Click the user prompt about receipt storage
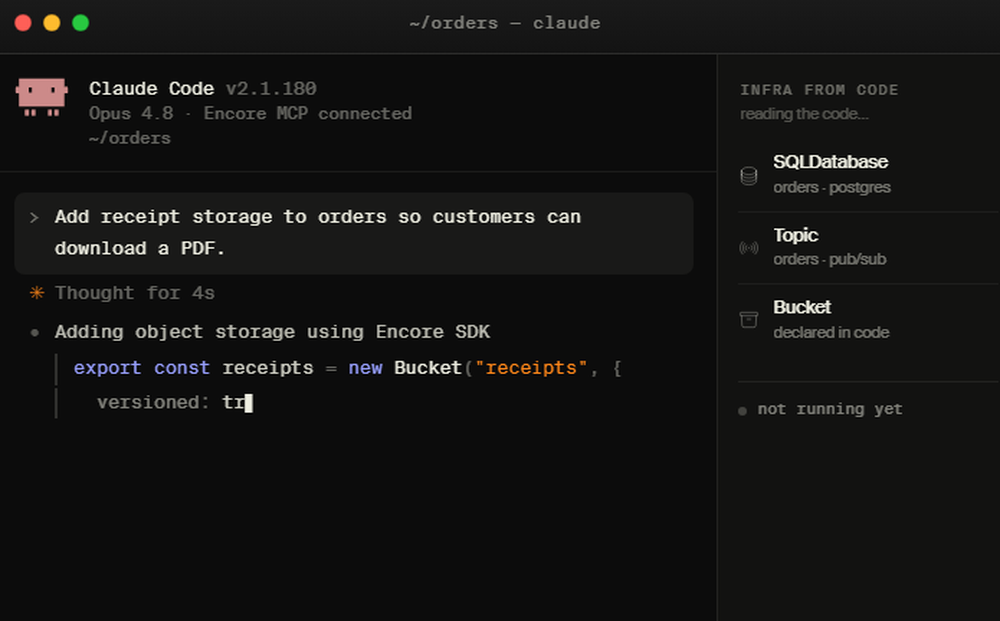 click(x=354, y=233)
